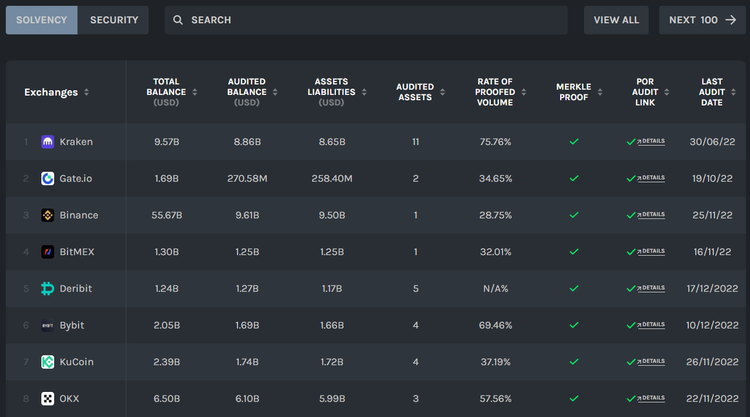Click KuCoin audited balance 1.74B
750x417 pixels.
(247, 362)
